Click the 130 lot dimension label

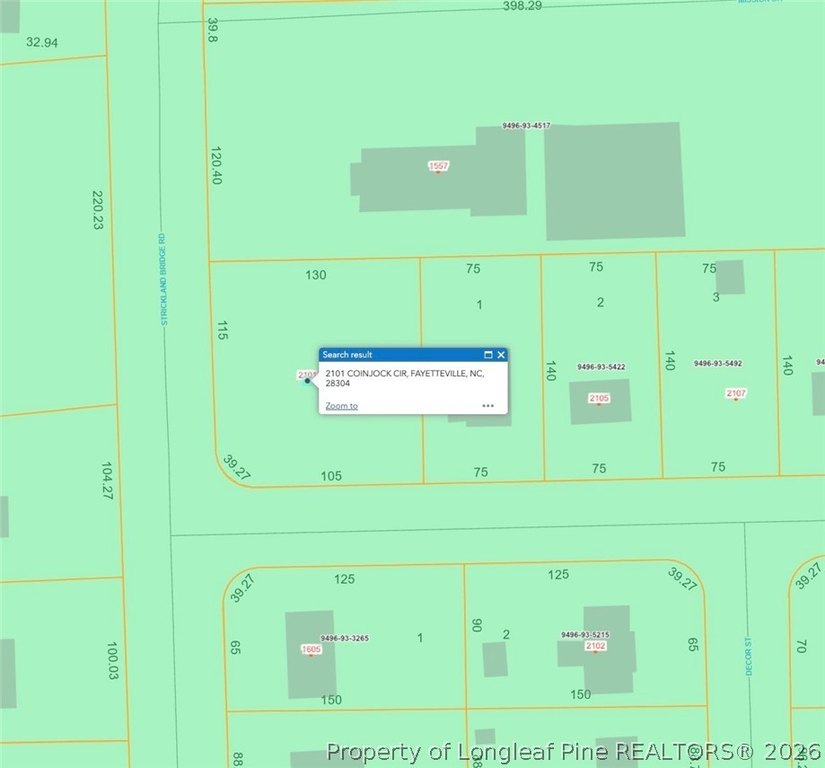pos(316,275)
